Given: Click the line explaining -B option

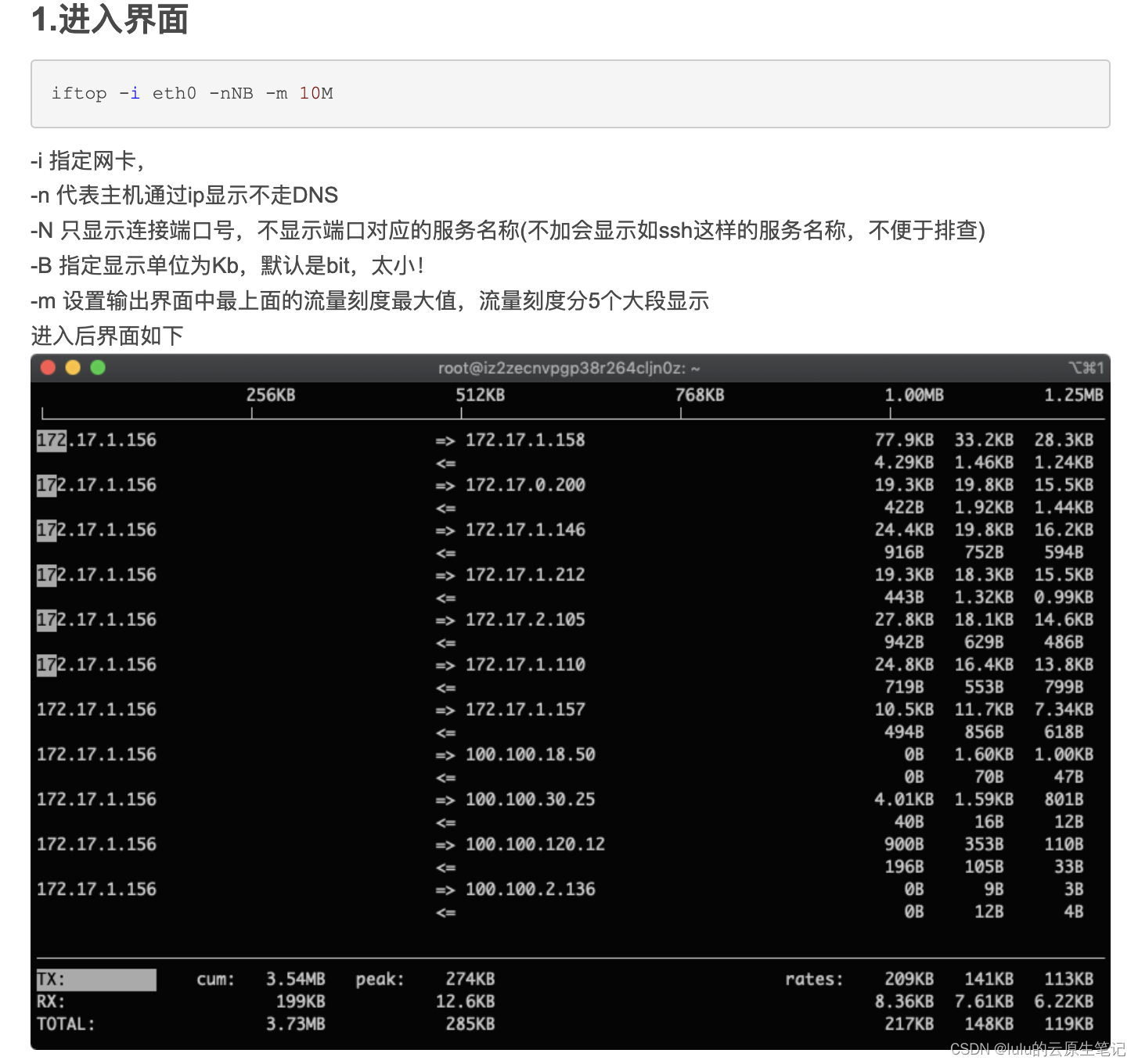Looking at the screenshot, I should [227, 266].
